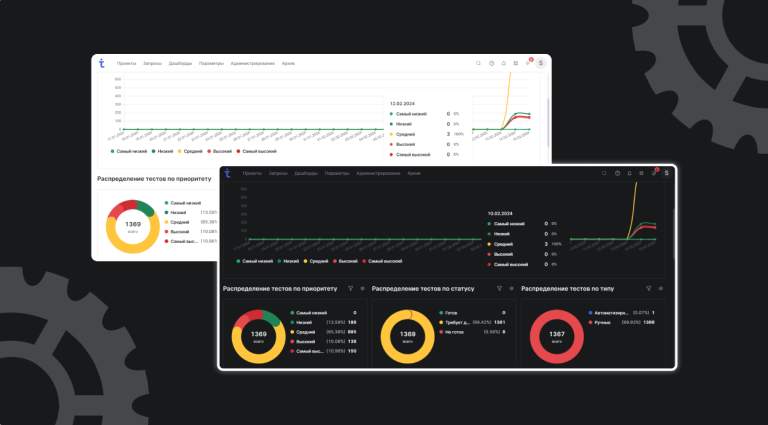Screen dimensions: 768x425
Task: Open filter for 'Распределение тестов по статусу'
Action: (499, 288)
